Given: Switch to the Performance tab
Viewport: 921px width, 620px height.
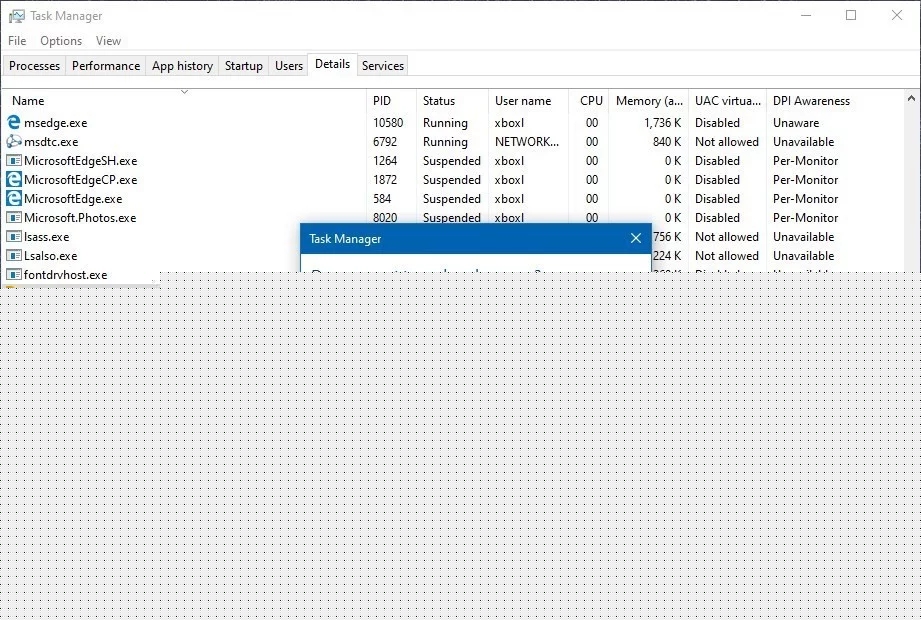Looking at the screenshot, I should click(x=106, y=66).
